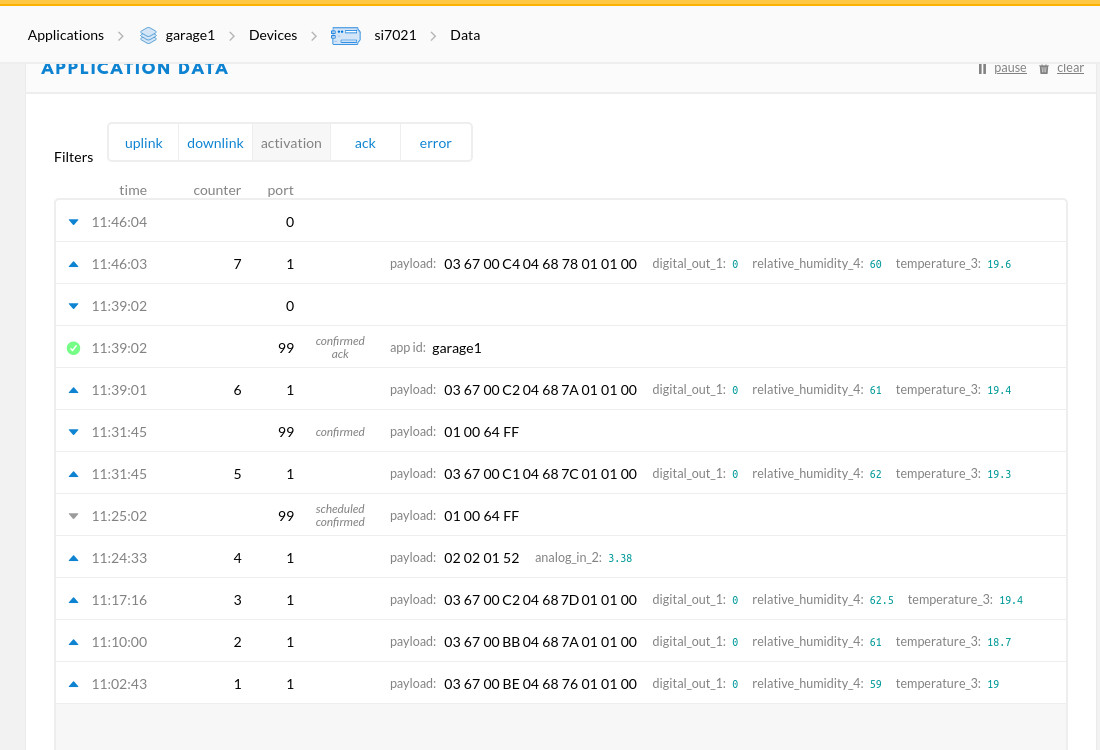The width and height of the screenshot is (1100, 750).
Task: Click the pause icon in Application Data header
Action: [982, 68]
